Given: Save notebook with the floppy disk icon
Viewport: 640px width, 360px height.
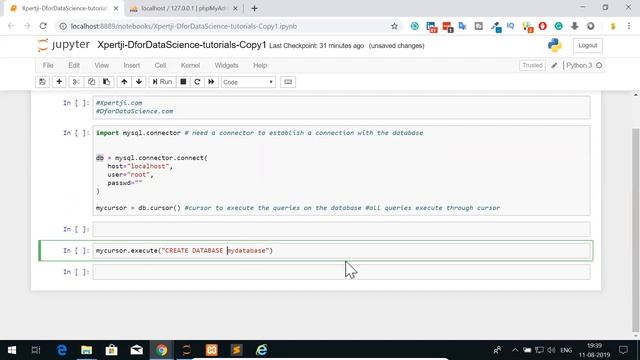Looking at the screenshot, I should (42, 82).
